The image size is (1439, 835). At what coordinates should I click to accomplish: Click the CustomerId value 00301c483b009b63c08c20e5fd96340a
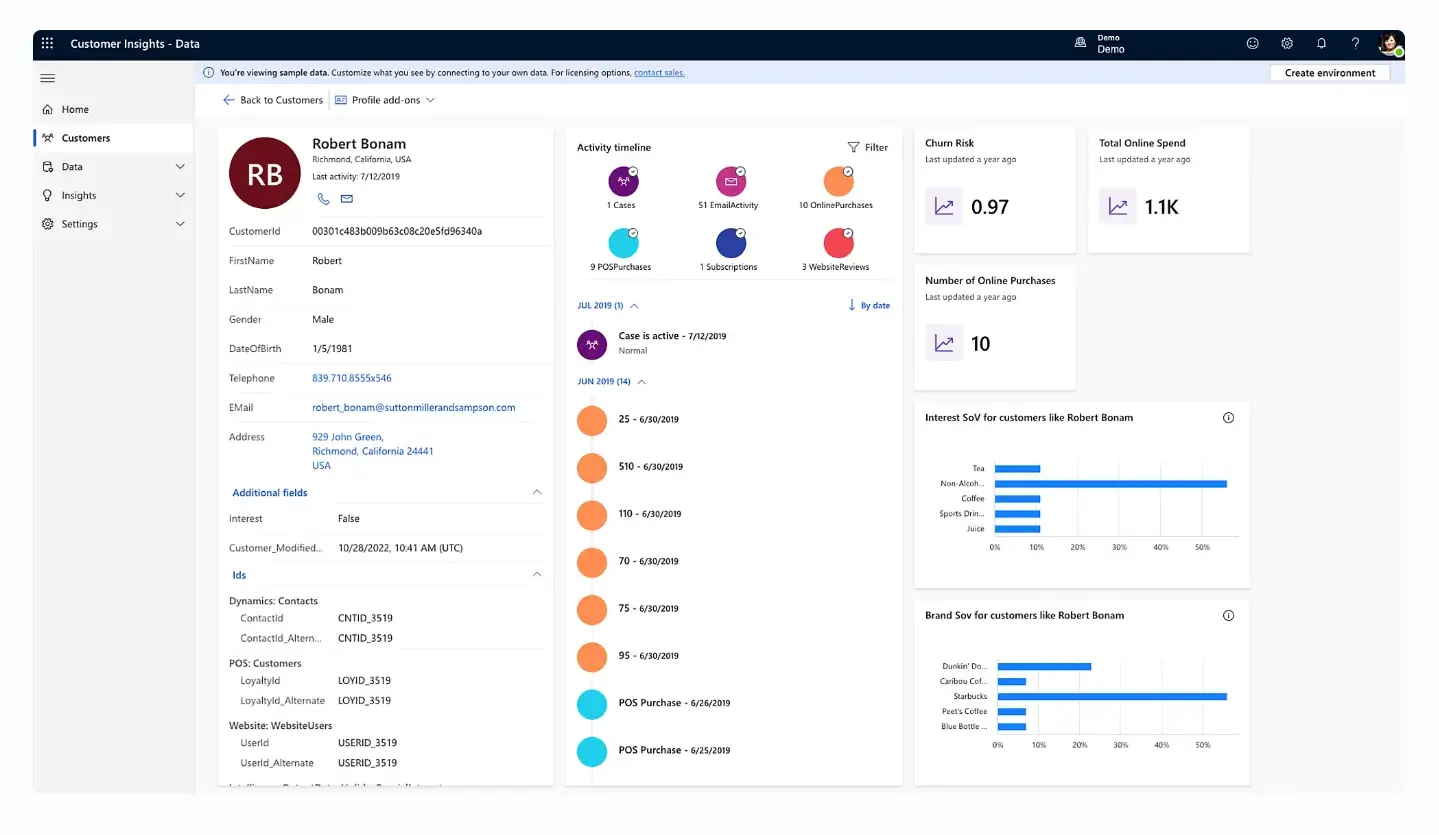(x=397, y=231)
